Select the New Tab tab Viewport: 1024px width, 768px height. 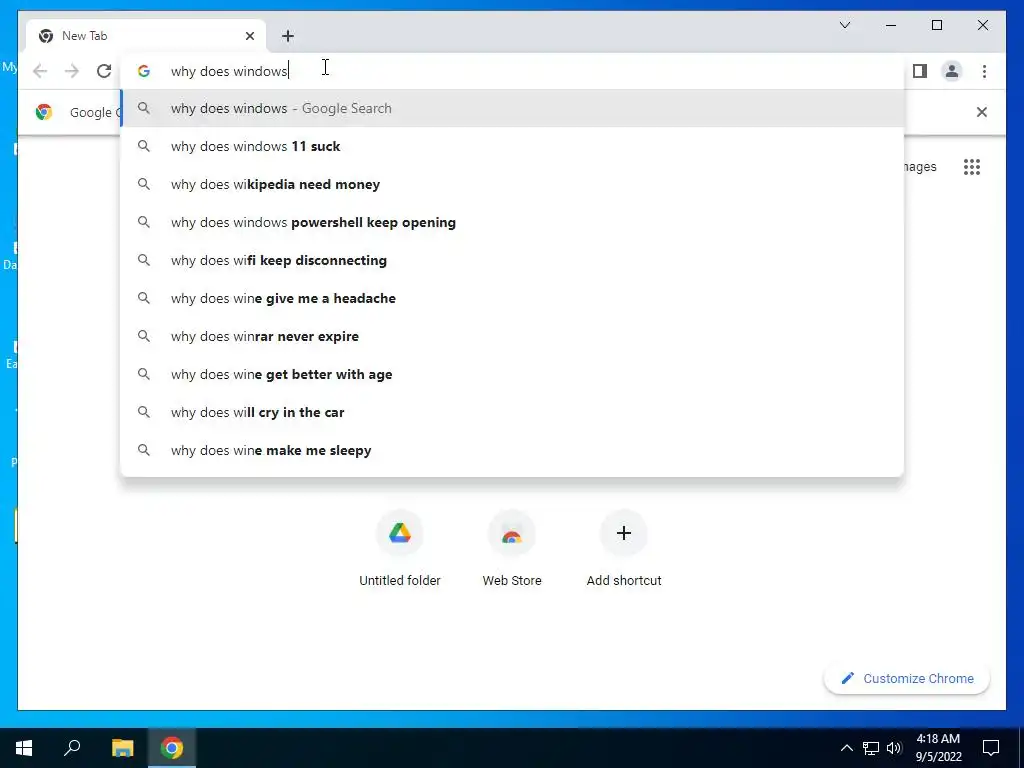tap(146, 36)
